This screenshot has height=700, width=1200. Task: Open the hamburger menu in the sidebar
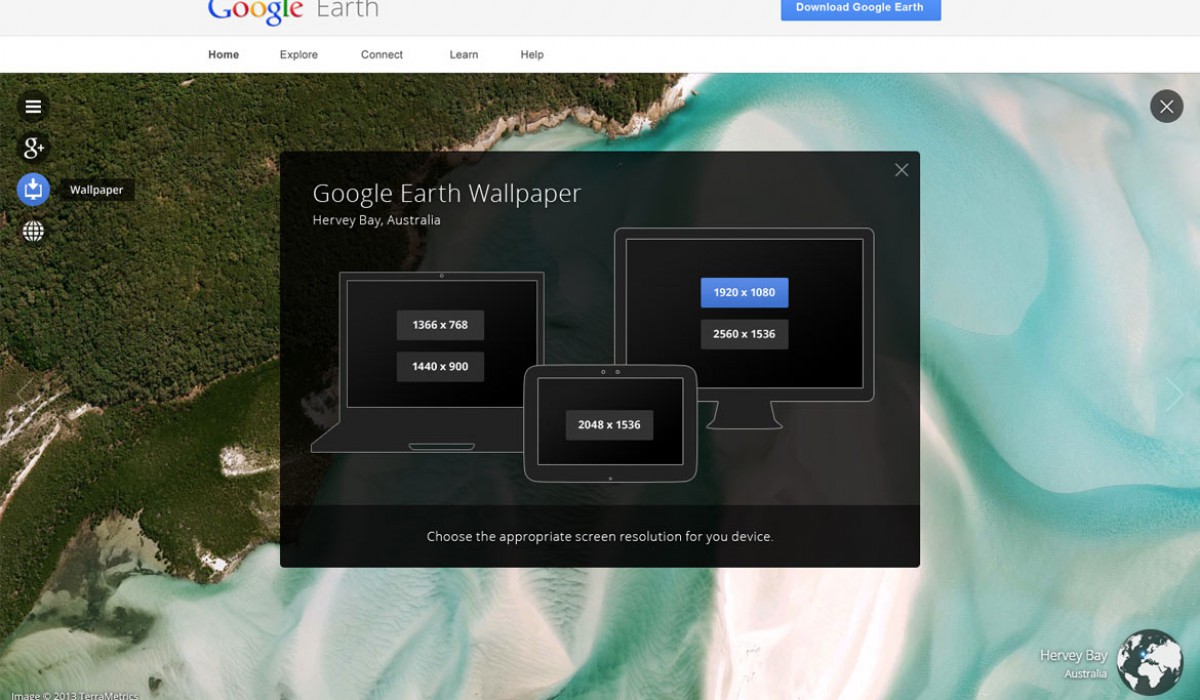coord(33,107)
